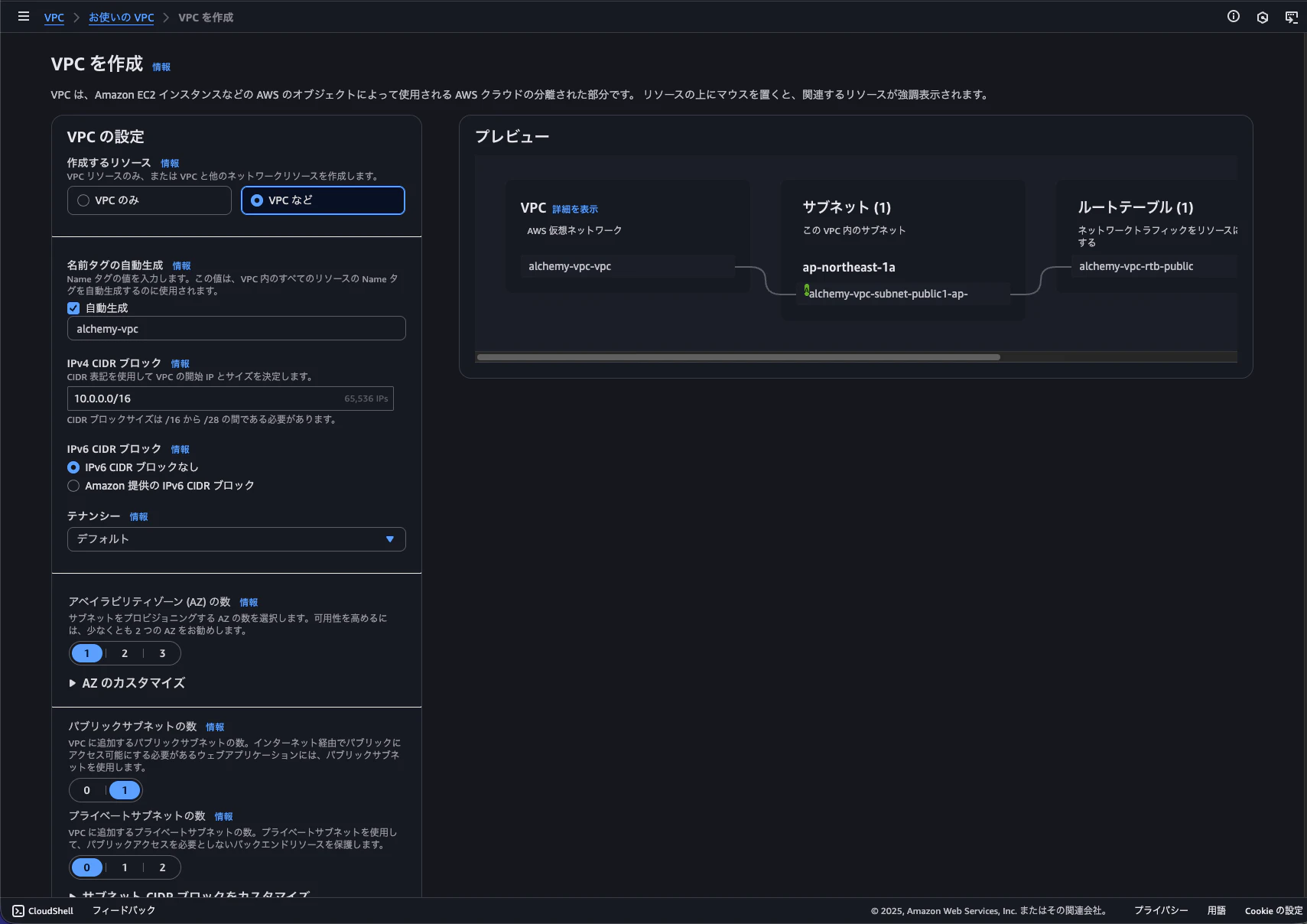Go to VPC breadcrumb link
This screenshot has height=924, width=1307.
click(54, 17)
